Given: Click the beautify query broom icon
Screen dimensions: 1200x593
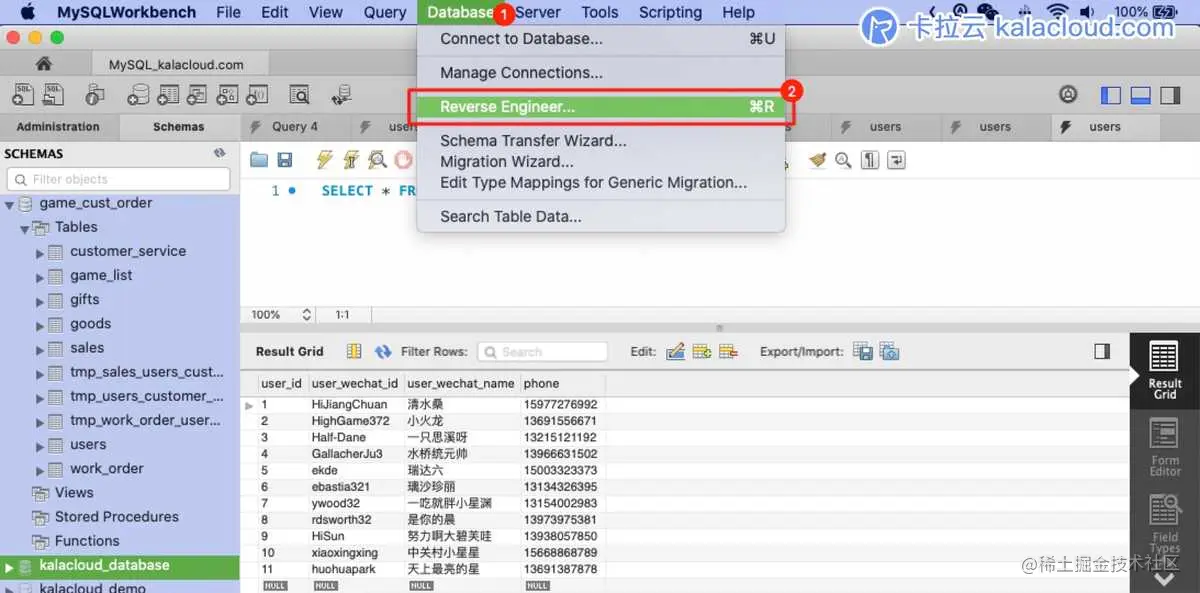Looking at the screenshot, I should 818,160.
